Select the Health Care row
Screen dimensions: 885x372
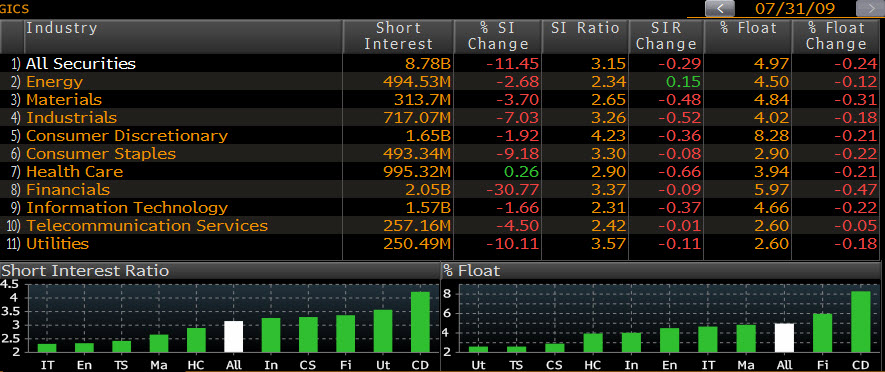click(442, 172)
